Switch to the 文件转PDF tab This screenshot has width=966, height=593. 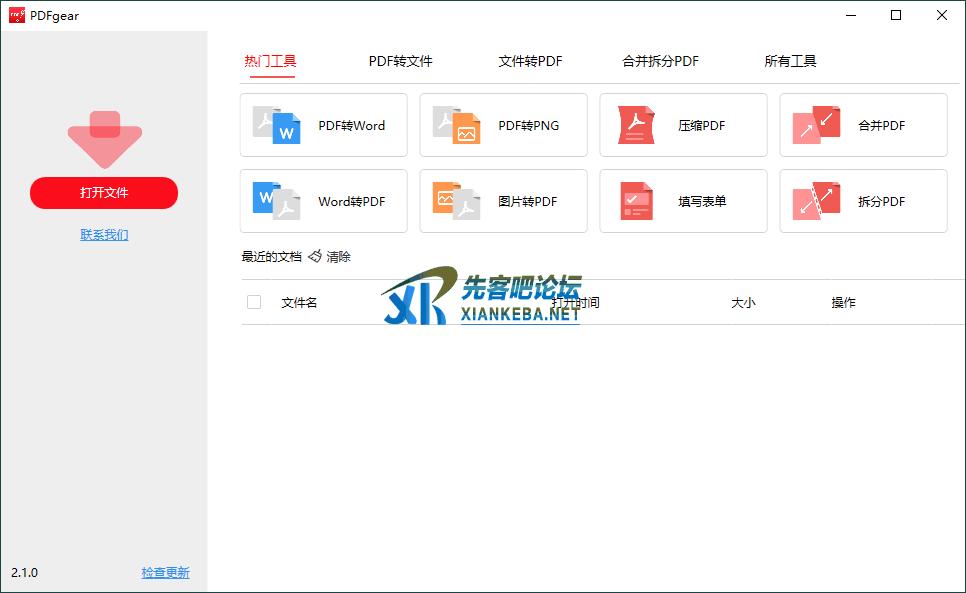[x=530, y=61]
